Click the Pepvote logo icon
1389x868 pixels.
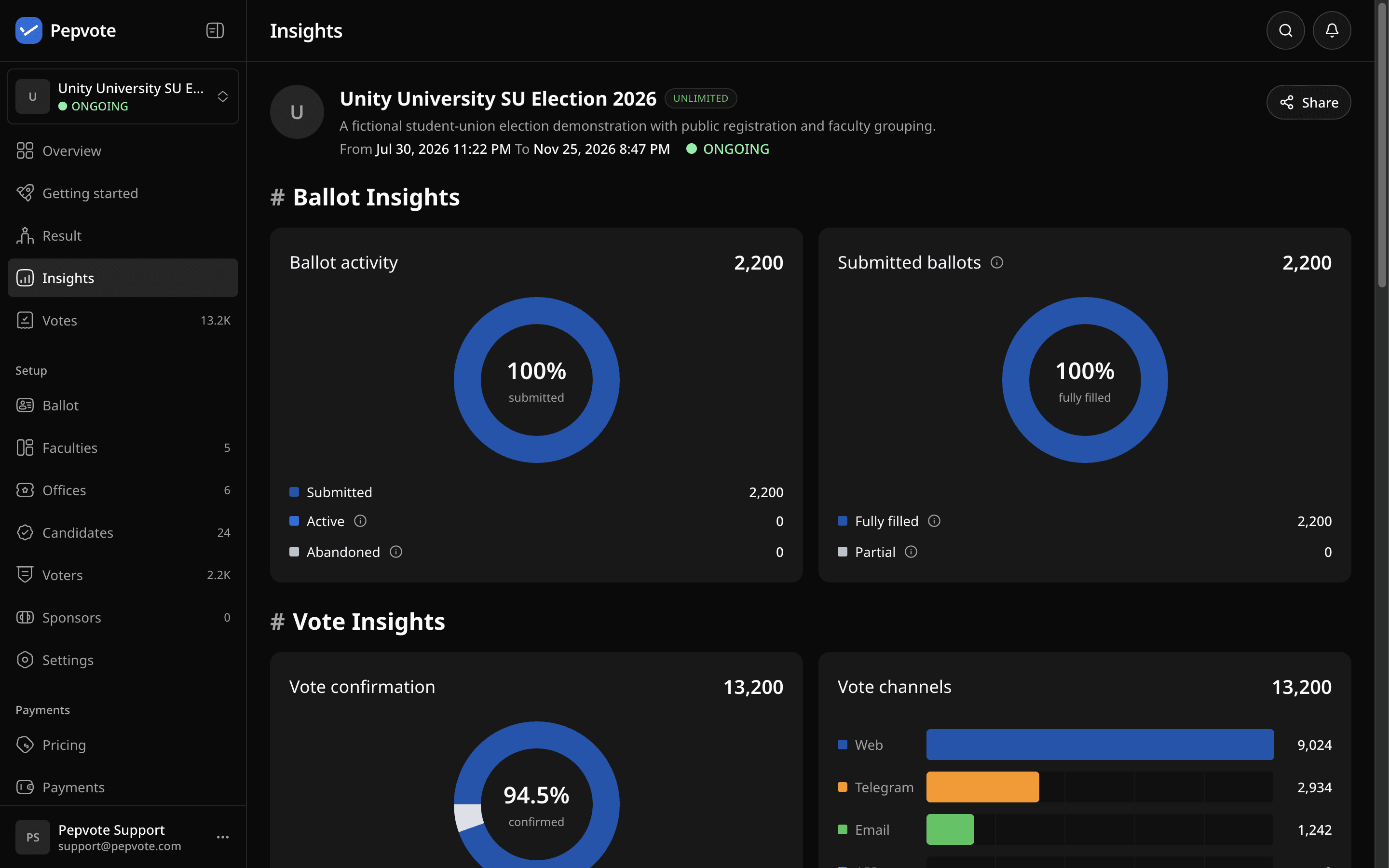click(x=29, y=30)
